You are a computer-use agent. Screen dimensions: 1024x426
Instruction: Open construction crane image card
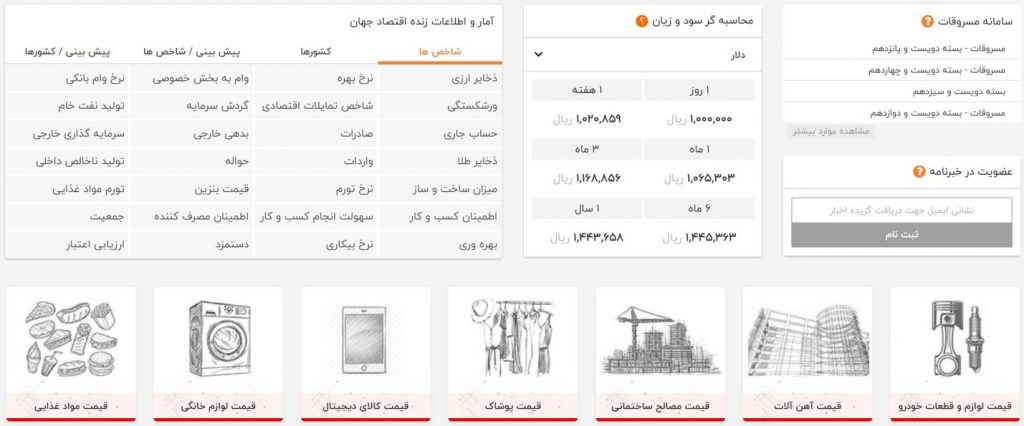click(x=660, y=340)
